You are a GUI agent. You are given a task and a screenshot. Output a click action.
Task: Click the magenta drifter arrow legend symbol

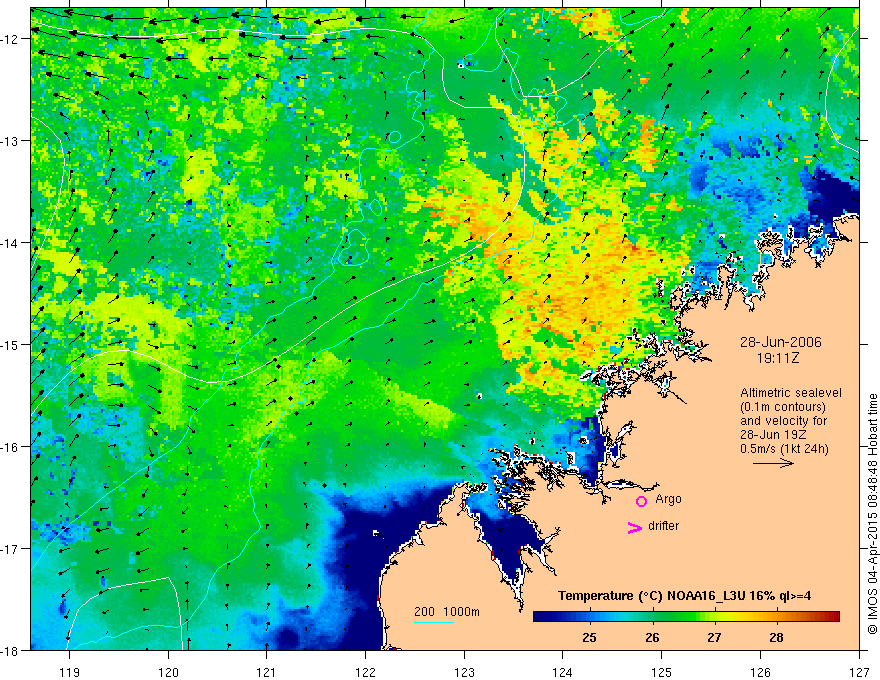coord(635,527)
